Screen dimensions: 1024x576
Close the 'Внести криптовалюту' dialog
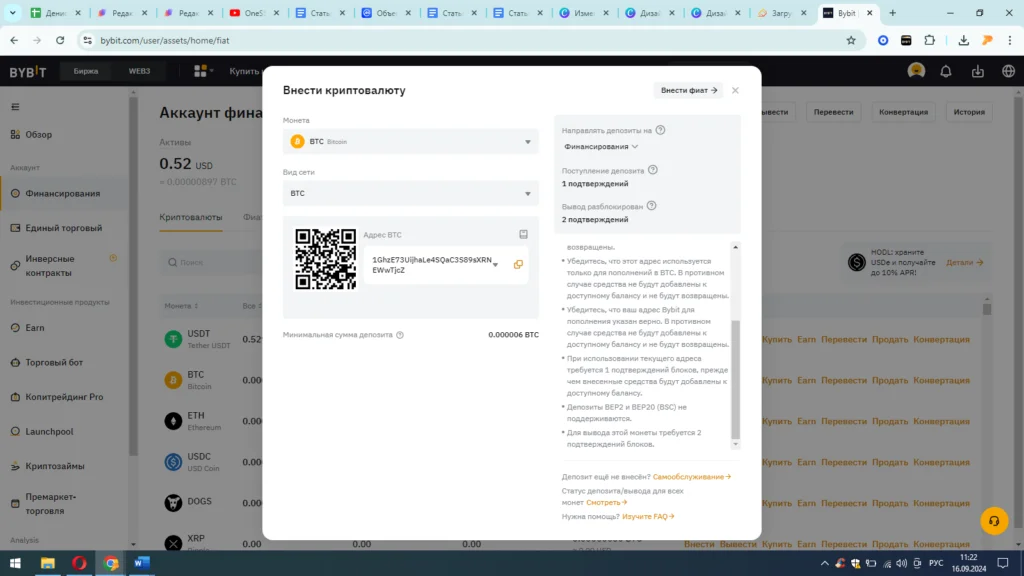click(735, 90)
